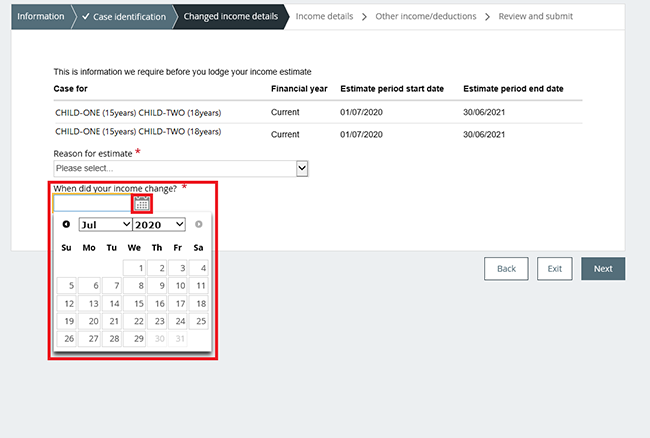Choose day 28 in the calendar
This screenshot has width=650, height=438.
tap(111, 339)
